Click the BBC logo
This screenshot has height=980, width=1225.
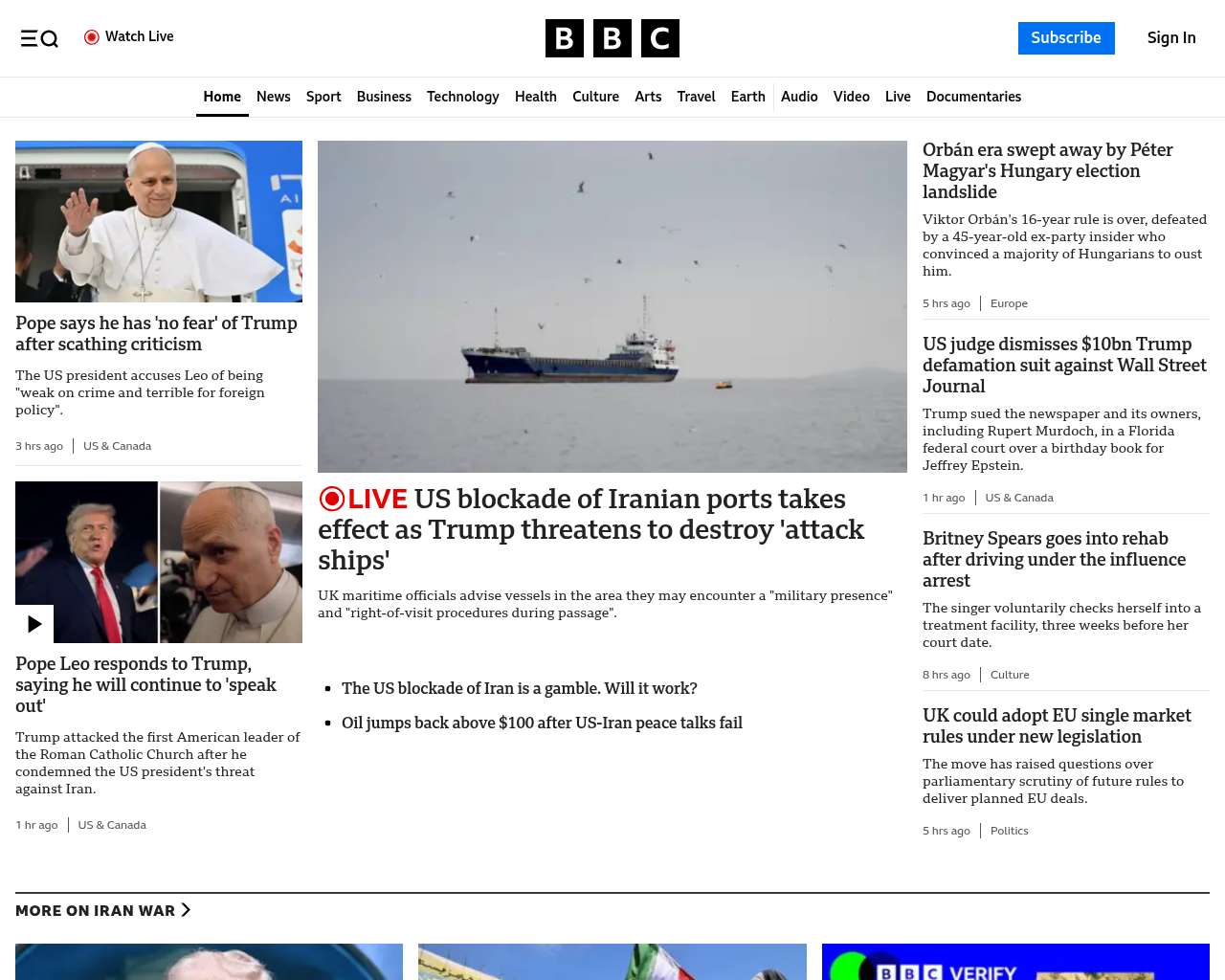coord(612,38)
